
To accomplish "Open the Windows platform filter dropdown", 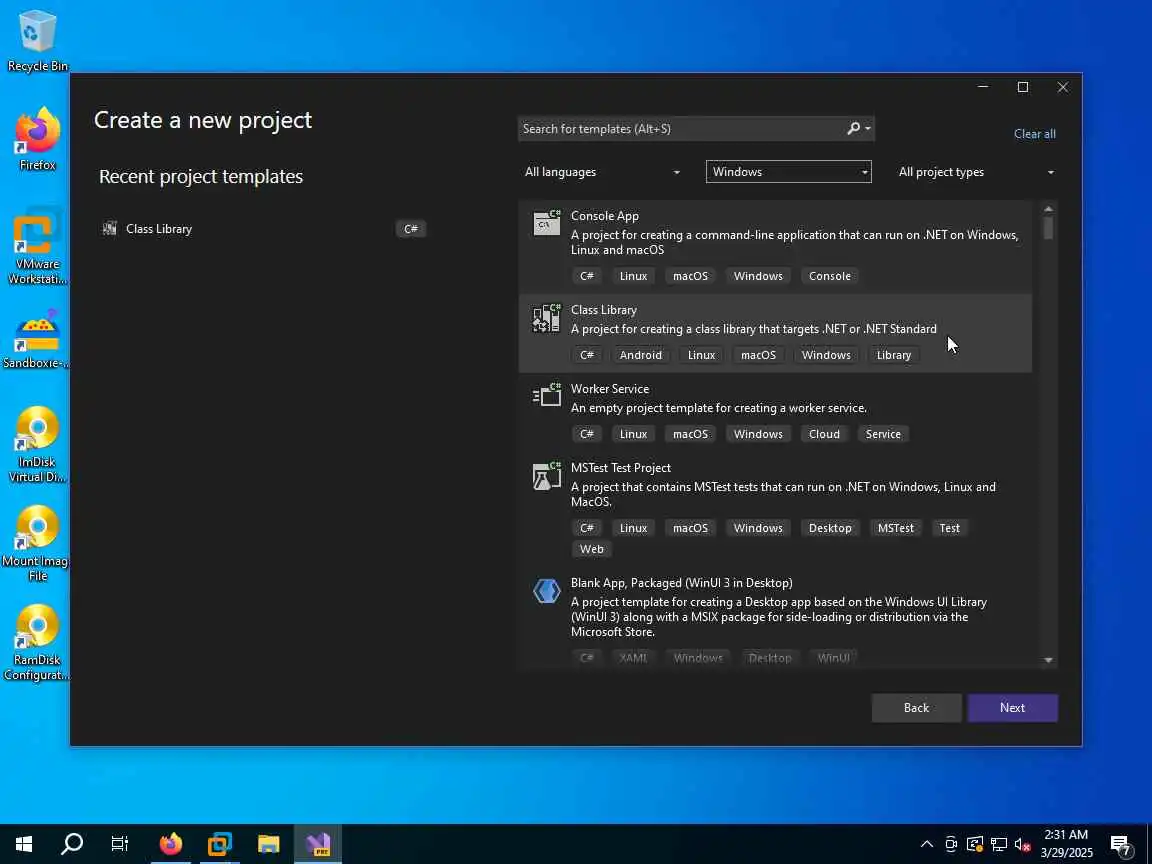I will click(x=788, y=172).
